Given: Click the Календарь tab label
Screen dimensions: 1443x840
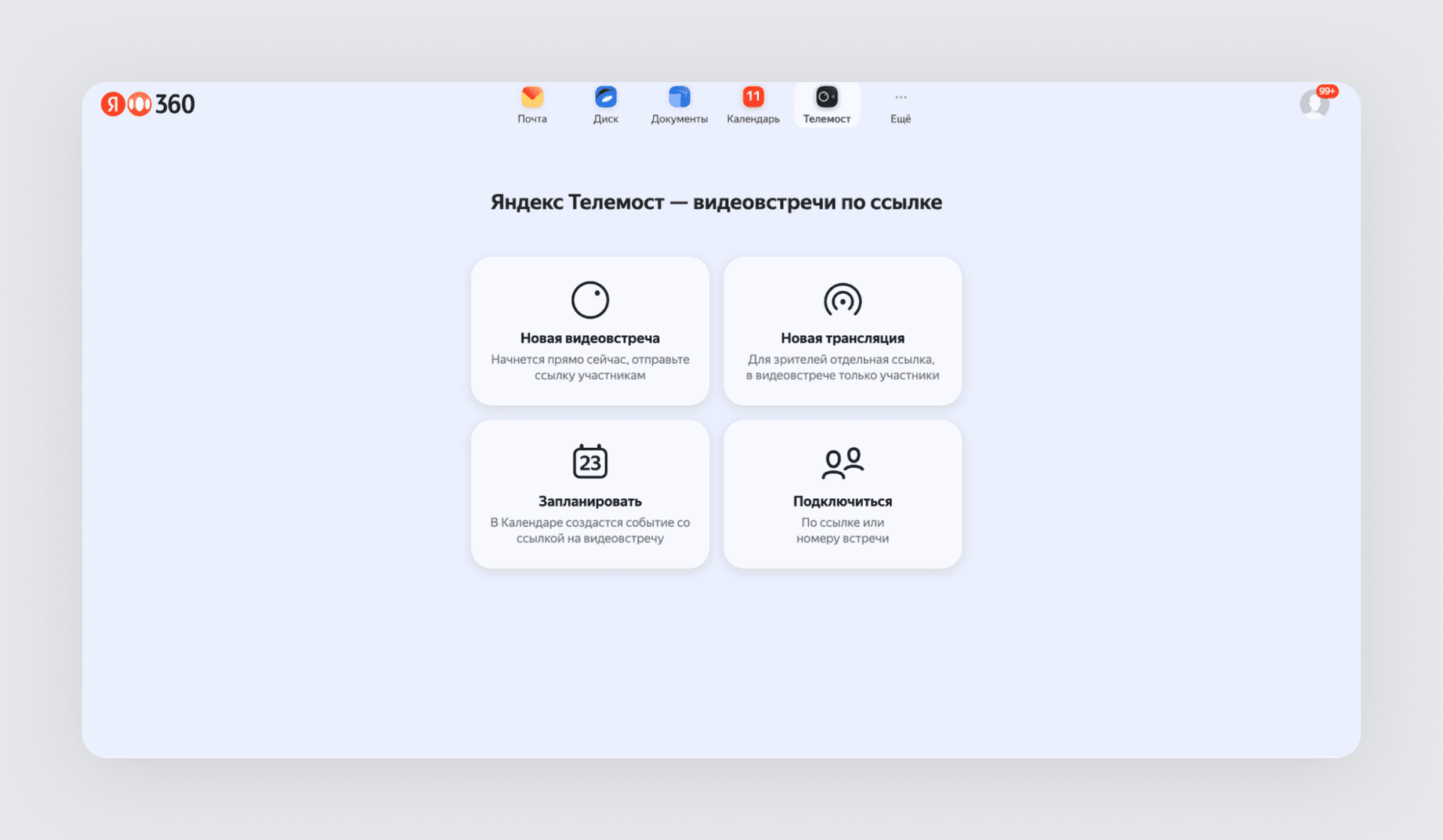Looking at the screenshot, I should coord(753,119).
